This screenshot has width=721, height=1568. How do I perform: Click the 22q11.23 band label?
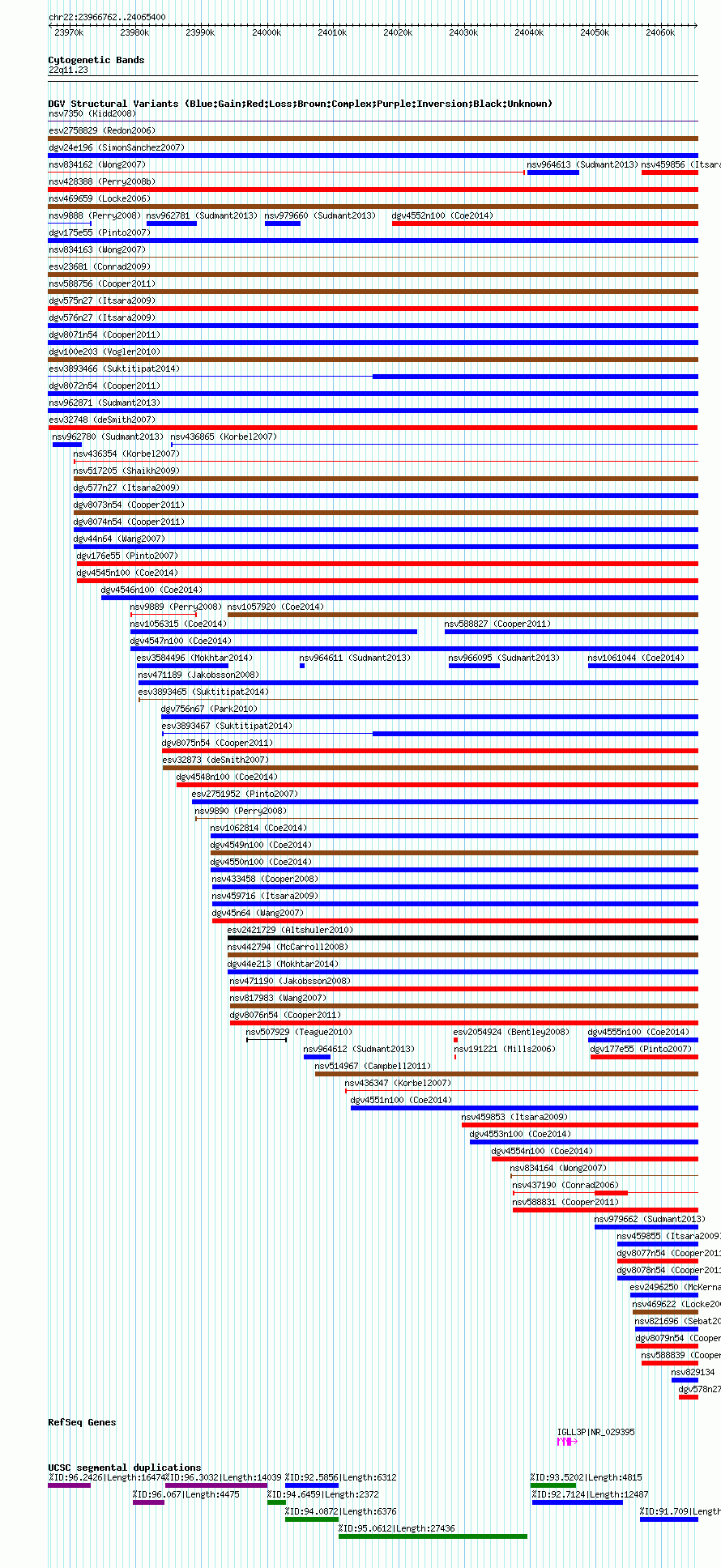68,70
